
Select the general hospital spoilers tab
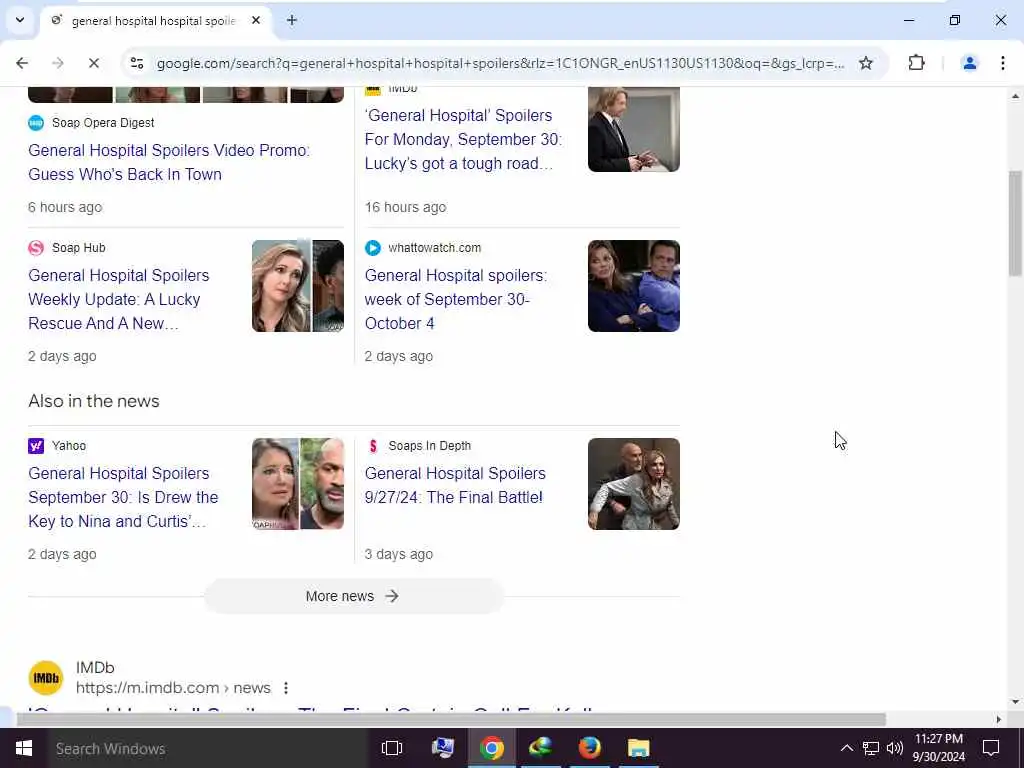(x=155, y=21)
